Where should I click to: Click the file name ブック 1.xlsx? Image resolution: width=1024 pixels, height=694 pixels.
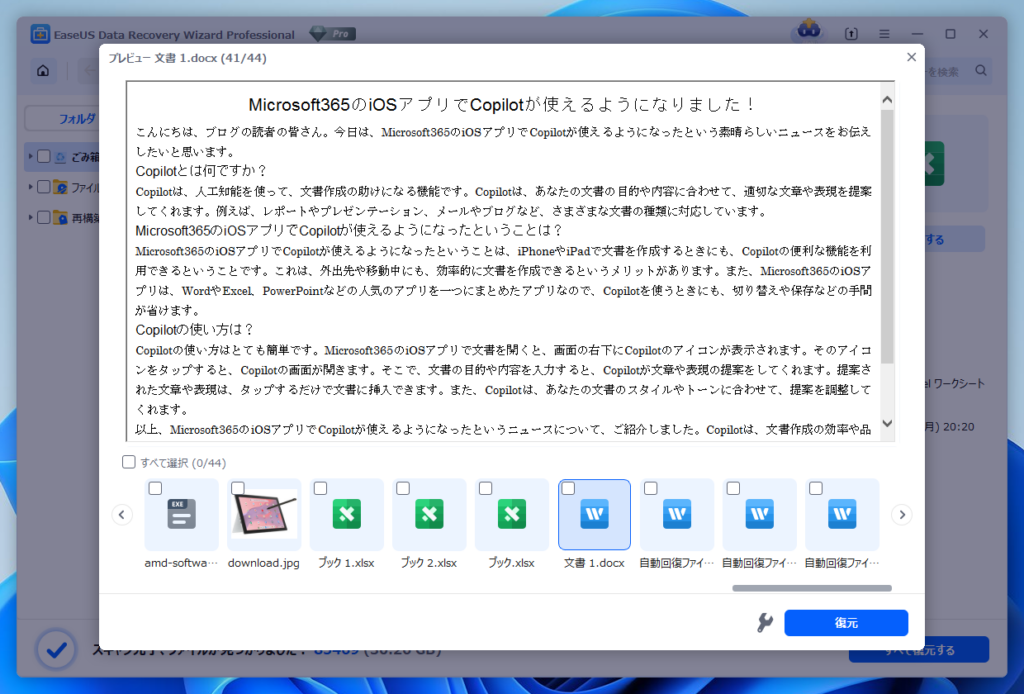(x=347, y=563)
